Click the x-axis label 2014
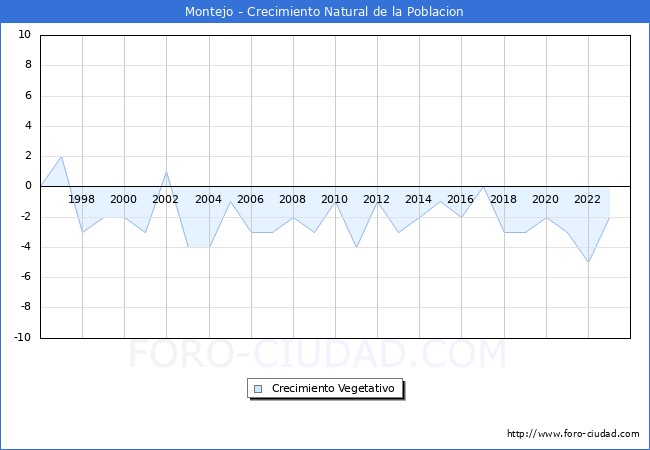 click(x=418, y=199)
